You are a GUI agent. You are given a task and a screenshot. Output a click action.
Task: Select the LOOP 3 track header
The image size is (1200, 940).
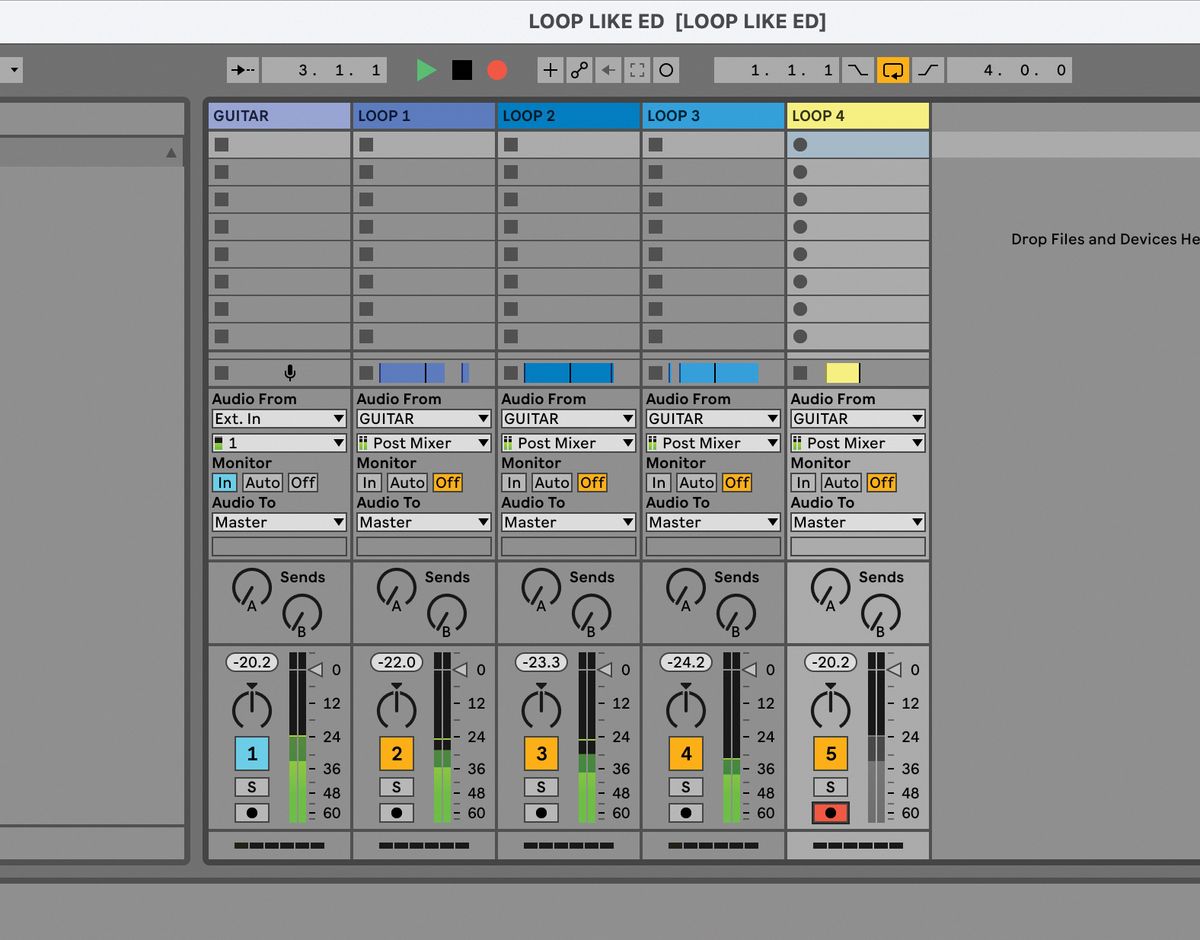pyautogui.click(x=713, y=116)
